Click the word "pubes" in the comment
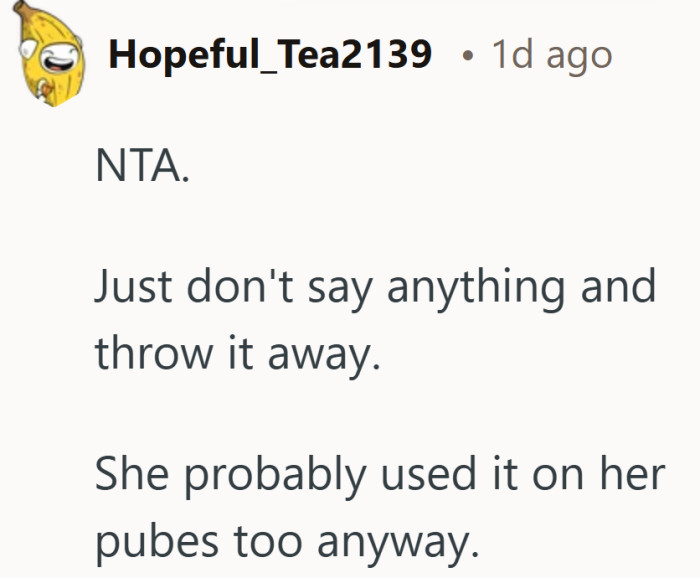The image size is (700, 578). click(x=157, y=543)
